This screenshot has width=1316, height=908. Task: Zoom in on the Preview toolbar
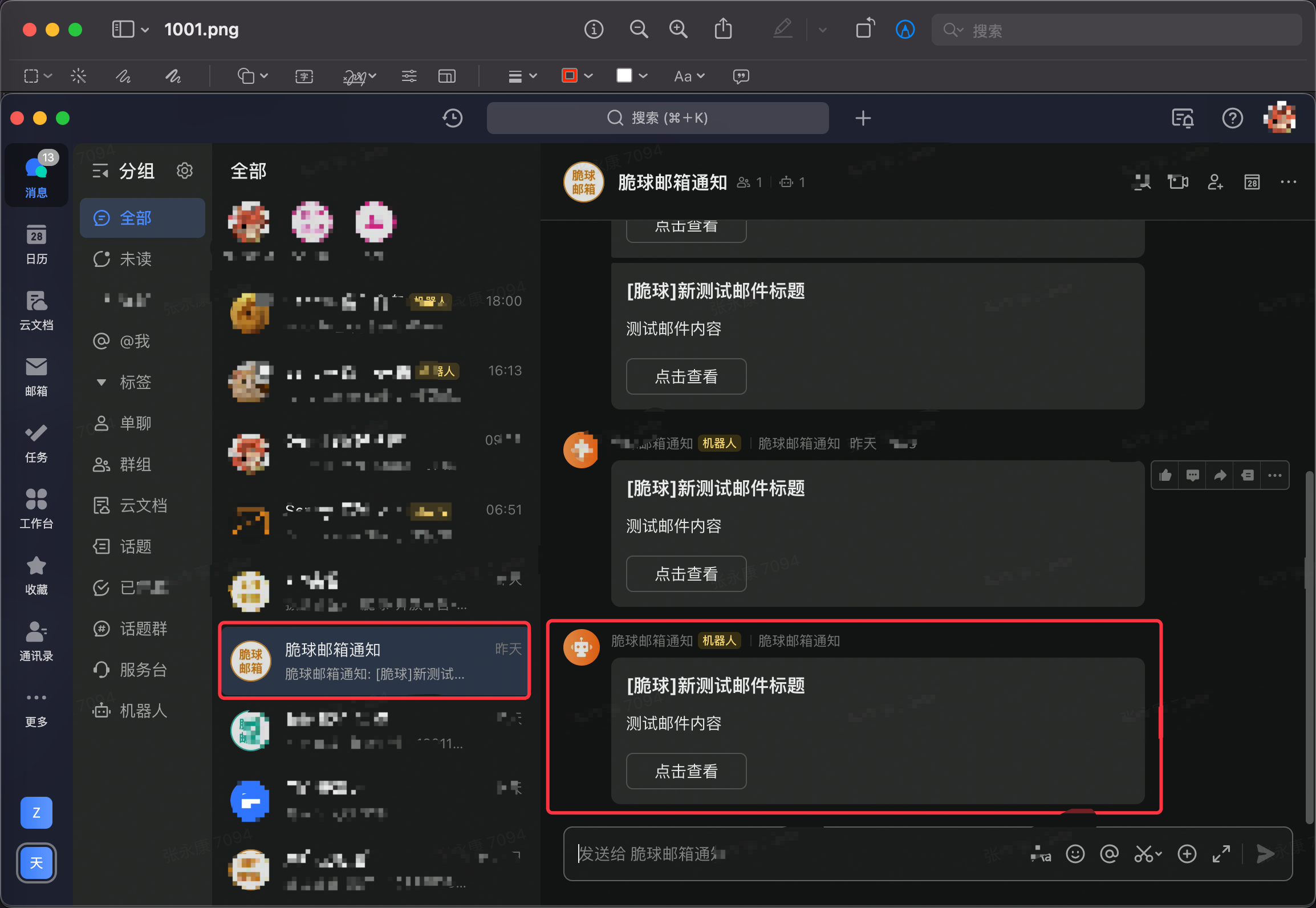click(x=678, y=29)
